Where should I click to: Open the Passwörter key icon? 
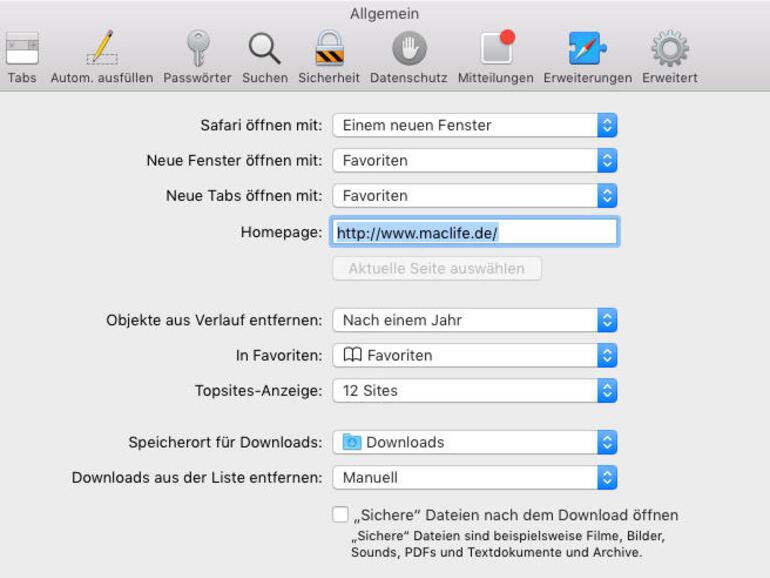point(198,48)
